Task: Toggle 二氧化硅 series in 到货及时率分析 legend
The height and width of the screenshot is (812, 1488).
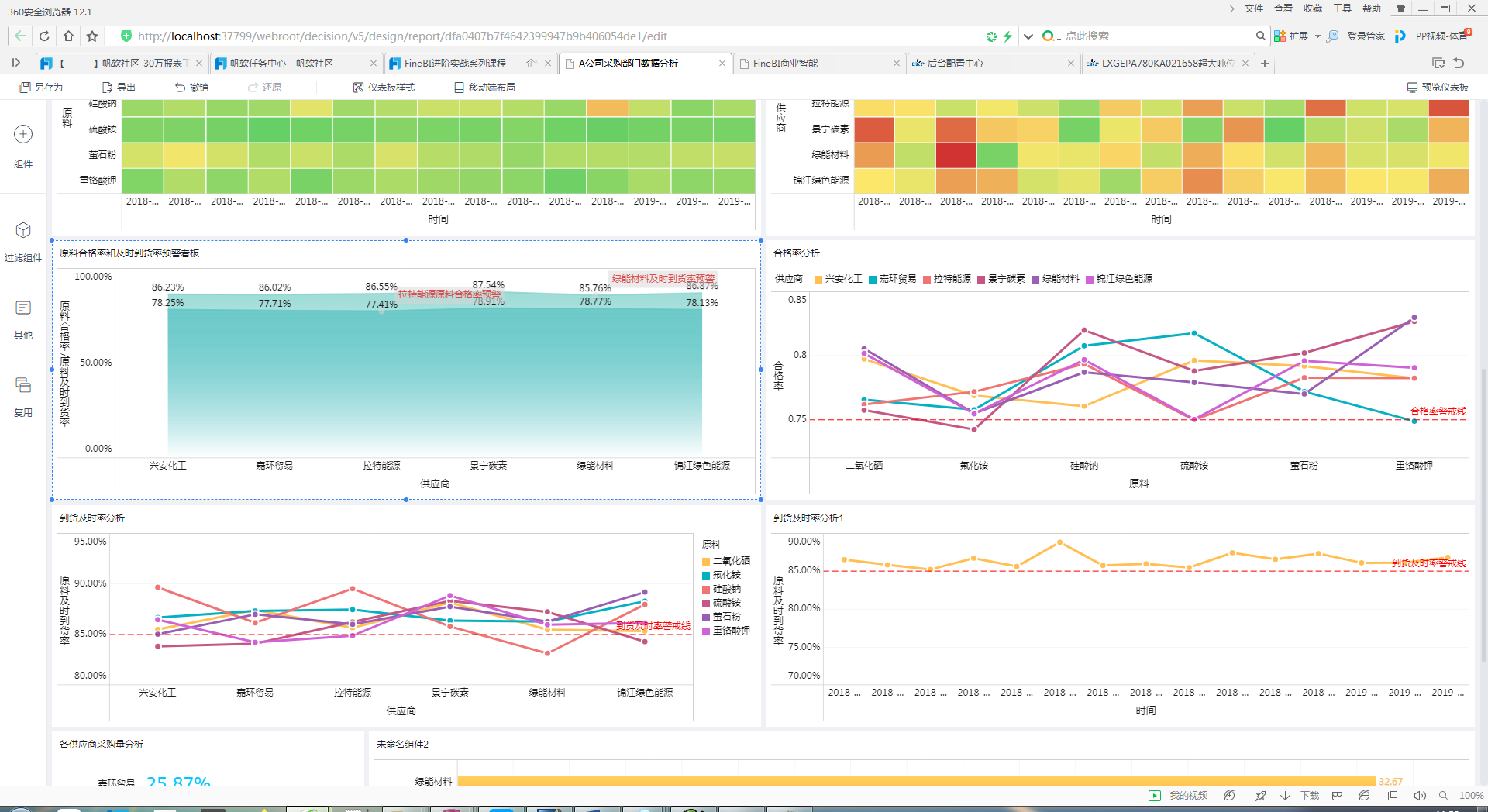Action: pos(725,561)
